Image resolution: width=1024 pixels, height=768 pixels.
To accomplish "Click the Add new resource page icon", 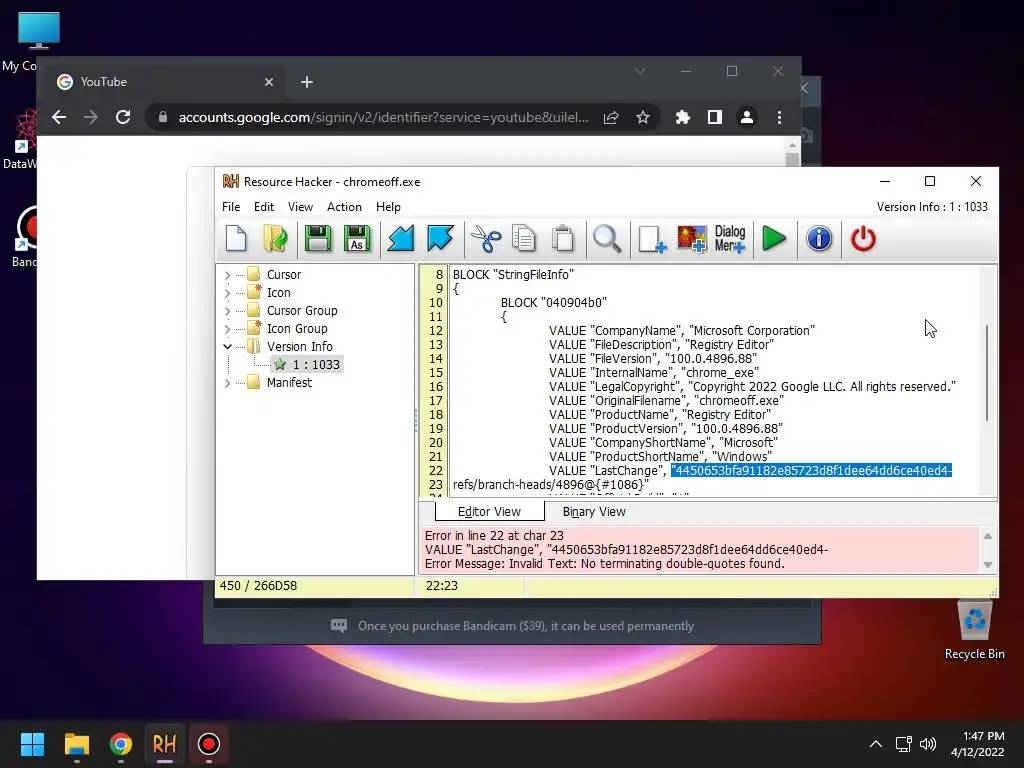I will pos(652,239).
